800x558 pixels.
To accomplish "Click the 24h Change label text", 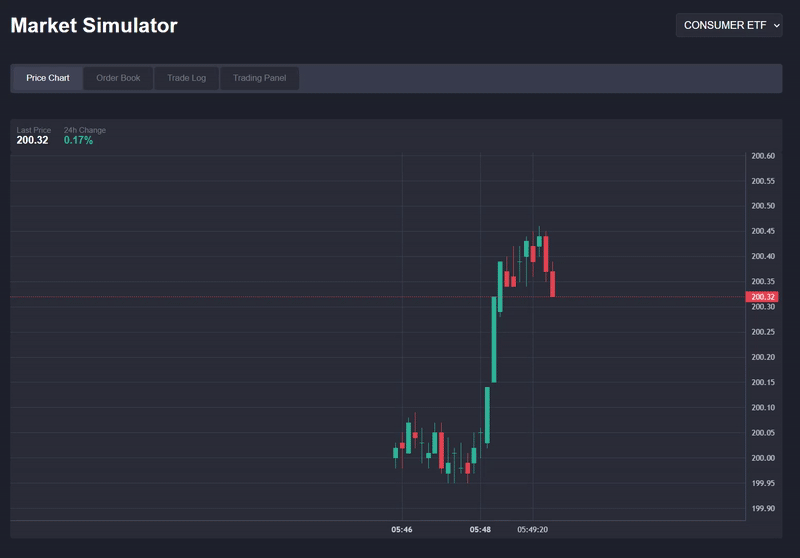I will pos(85,130).
